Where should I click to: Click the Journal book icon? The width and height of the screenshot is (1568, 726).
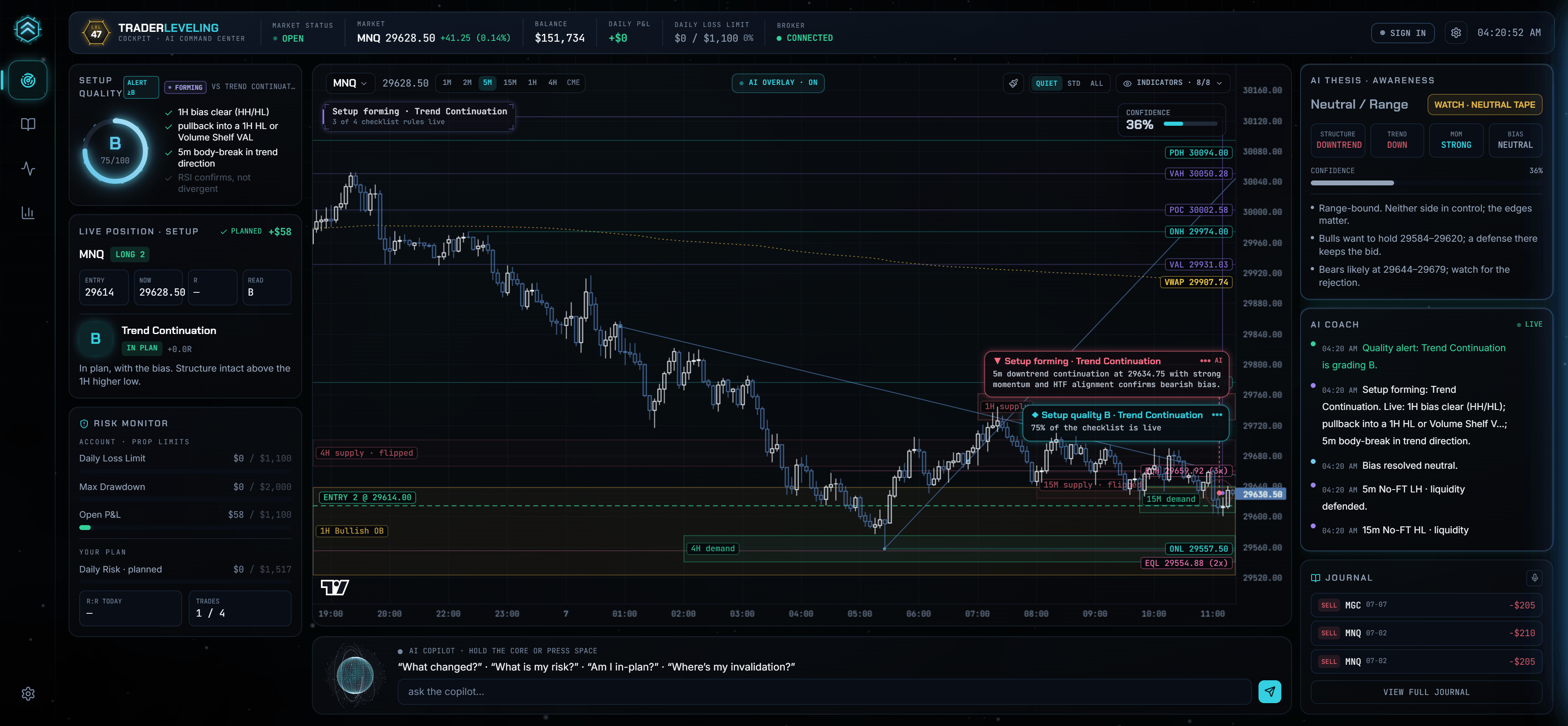(x=1315, y=577)
